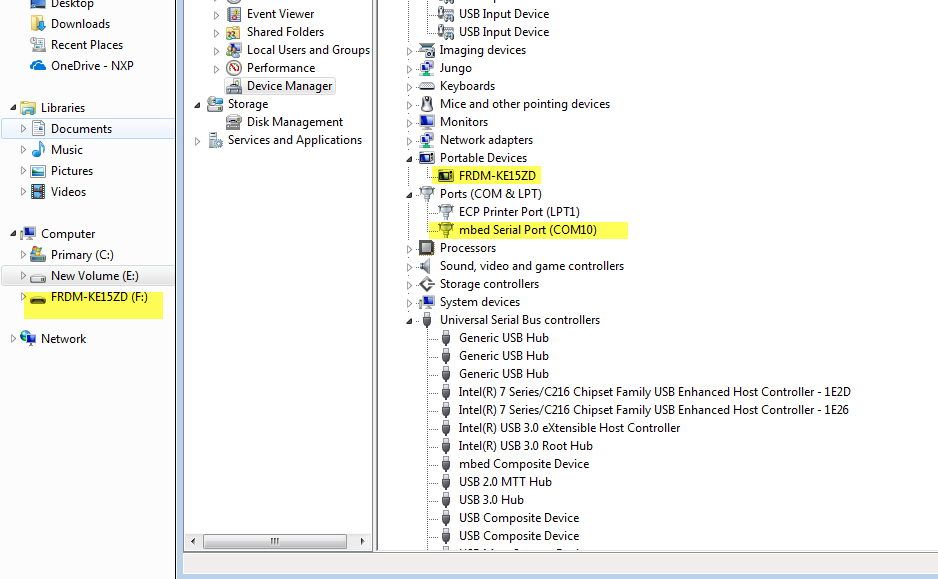Select Device Manager in console tree
Viewport: 938px width, 579px height.
click(290, 86)
